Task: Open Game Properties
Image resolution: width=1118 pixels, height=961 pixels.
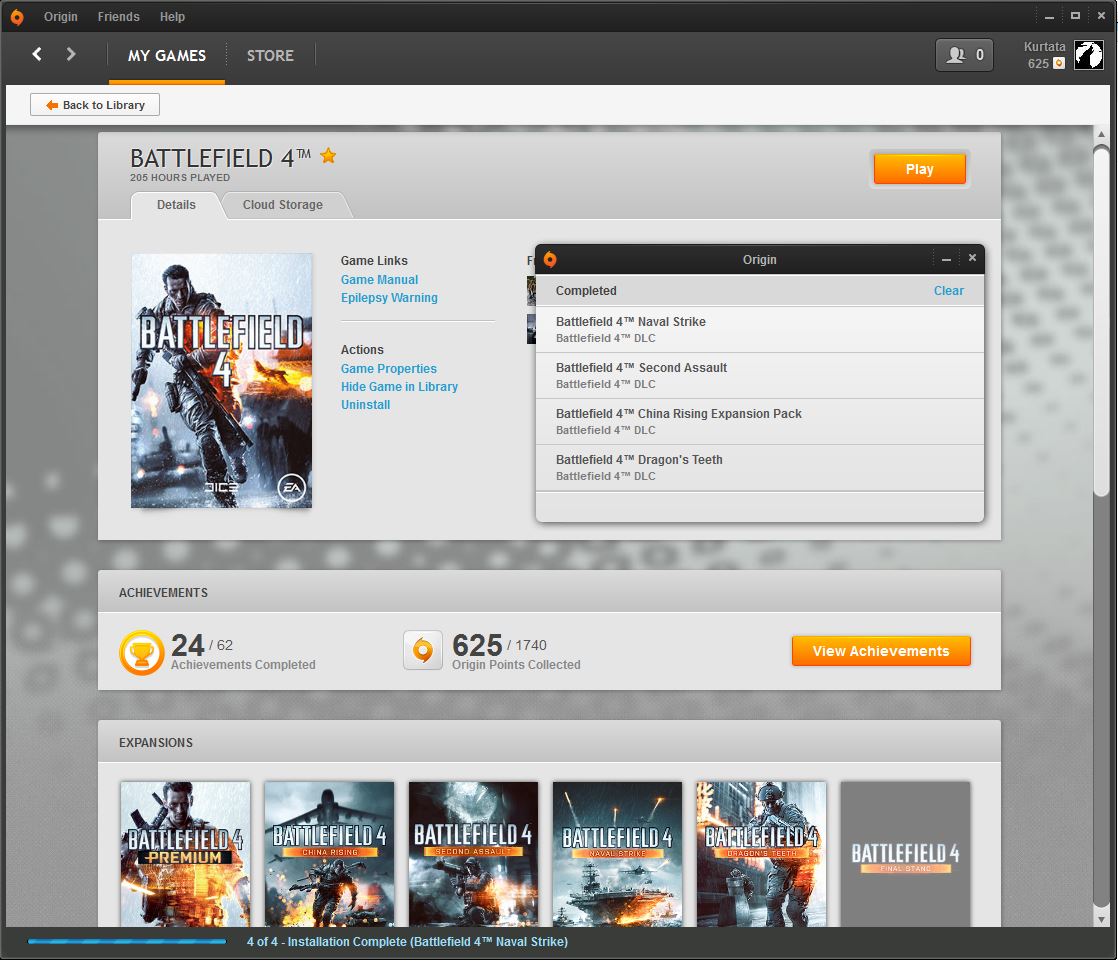Action: click(389, 369)
